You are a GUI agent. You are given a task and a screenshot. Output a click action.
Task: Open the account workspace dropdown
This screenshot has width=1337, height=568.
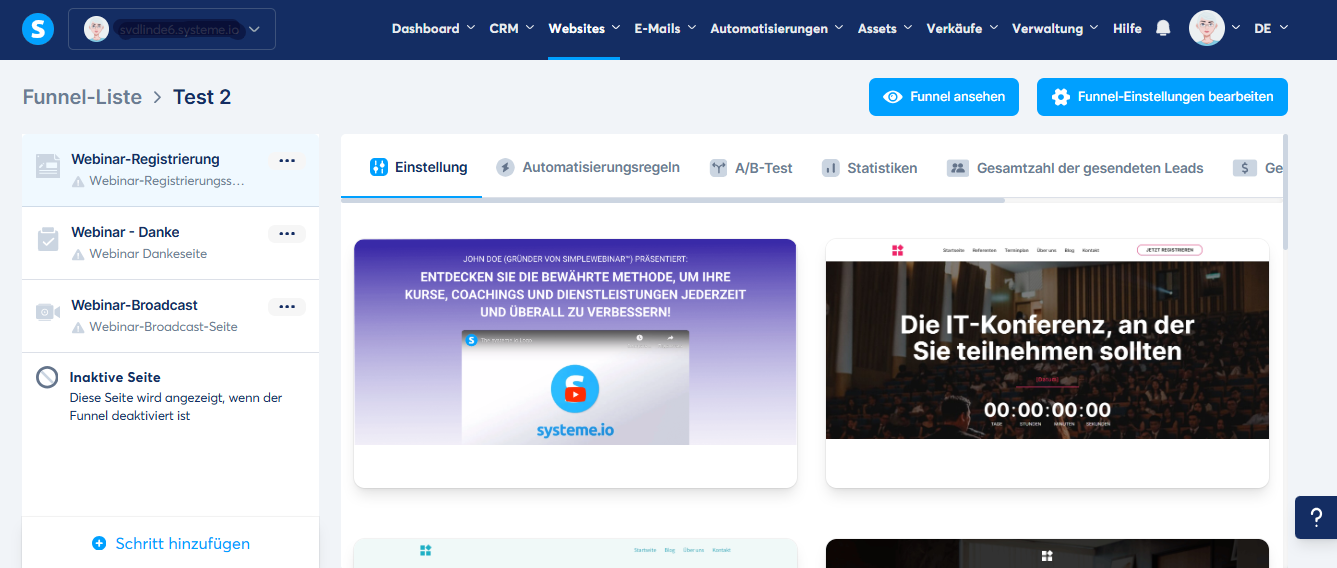click(172, 29)
